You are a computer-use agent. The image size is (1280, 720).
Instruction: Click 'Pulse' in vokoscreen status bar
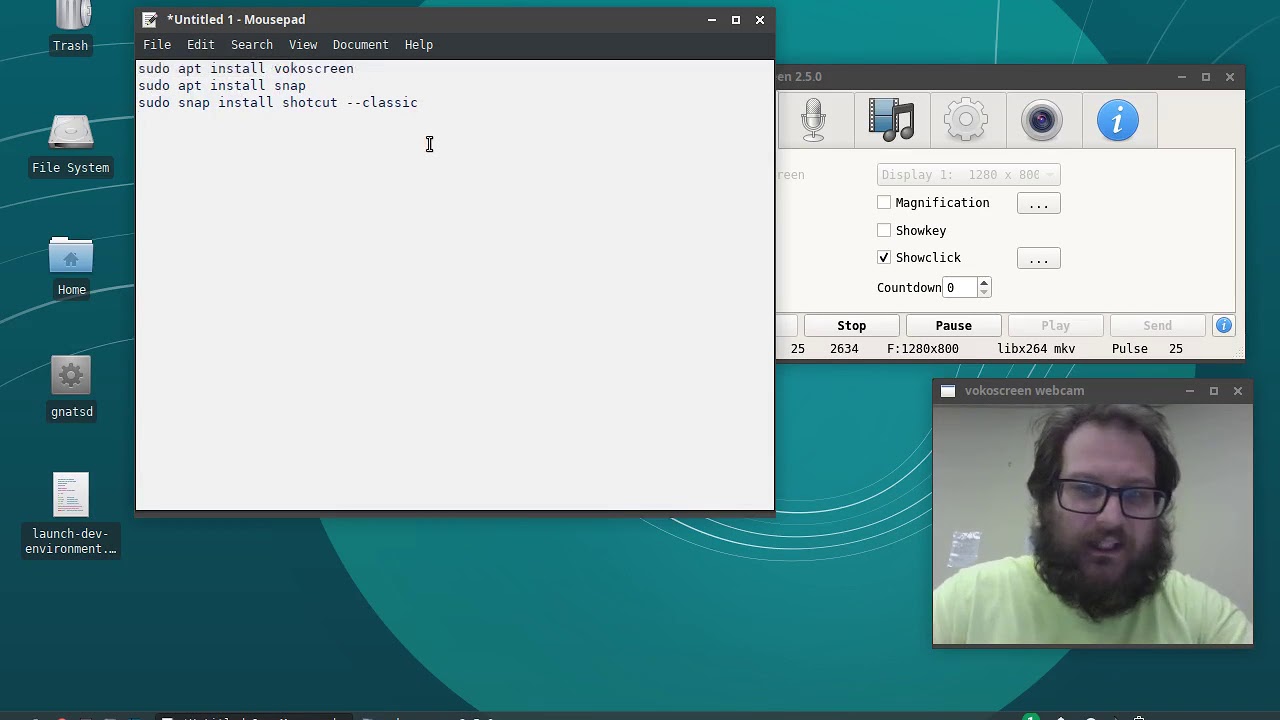1129,349
